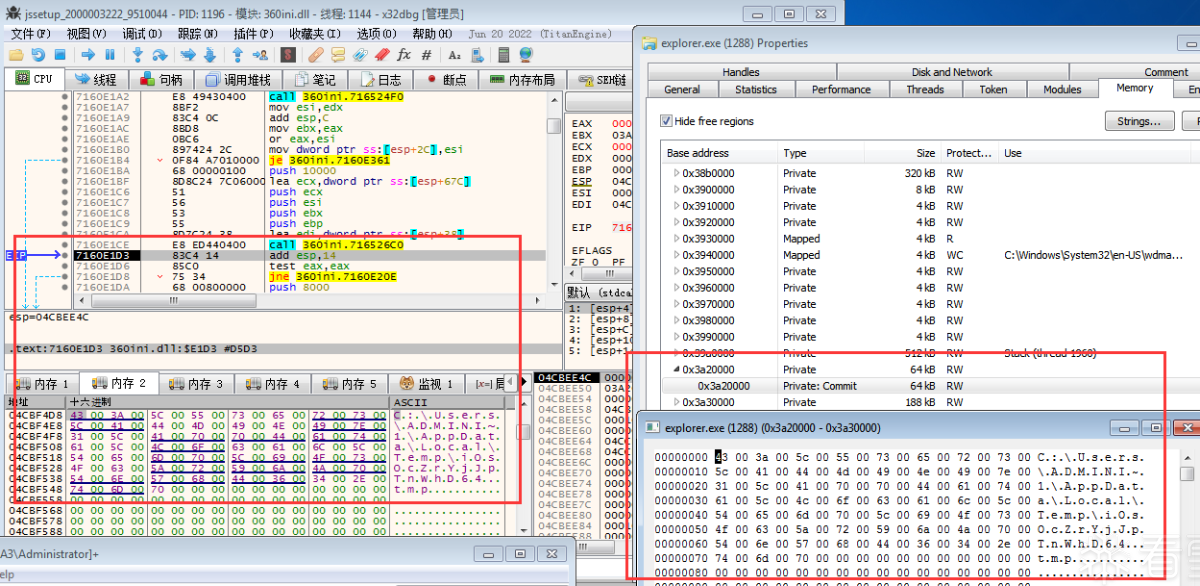Click the 十六进制 column header in dump
1200x586 pixels.
pos(228,402)
